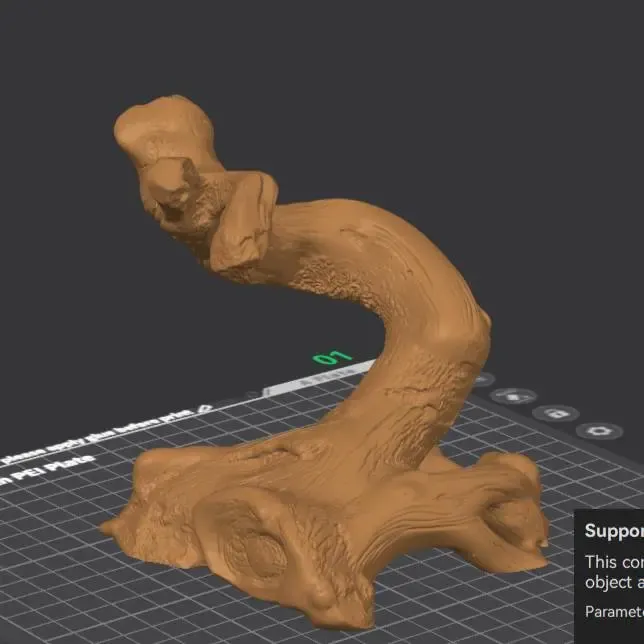Screen dimensions: 644x644
Task: Click the tooltip description starting with This
Action: [x=614, y=572]
